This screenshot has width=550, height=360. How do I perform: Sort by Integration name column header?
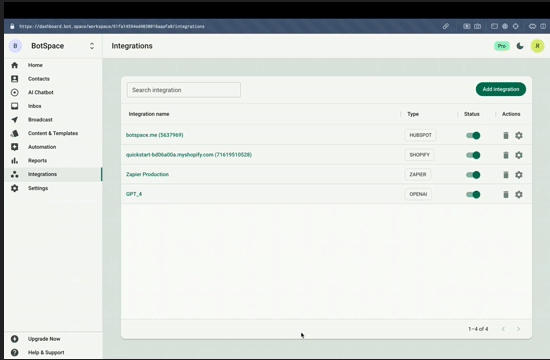point(149,114)
